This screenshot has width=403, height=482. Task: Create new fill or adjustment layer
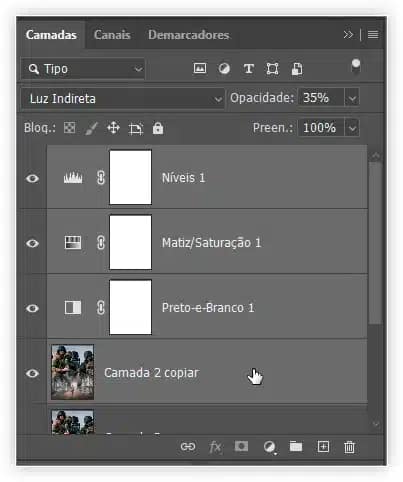coord(269,447)
